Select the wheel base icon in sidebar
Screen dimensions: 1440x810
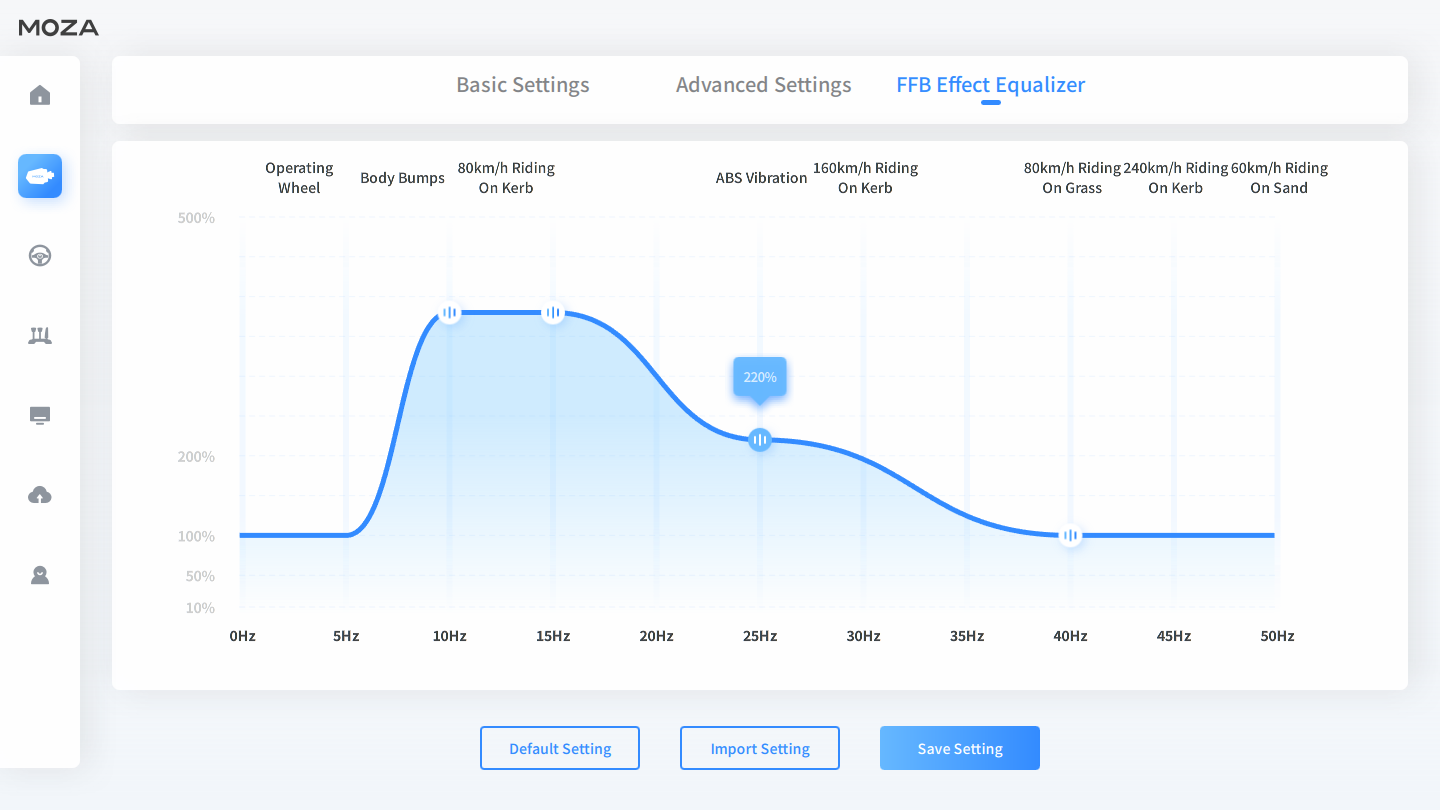40,177
